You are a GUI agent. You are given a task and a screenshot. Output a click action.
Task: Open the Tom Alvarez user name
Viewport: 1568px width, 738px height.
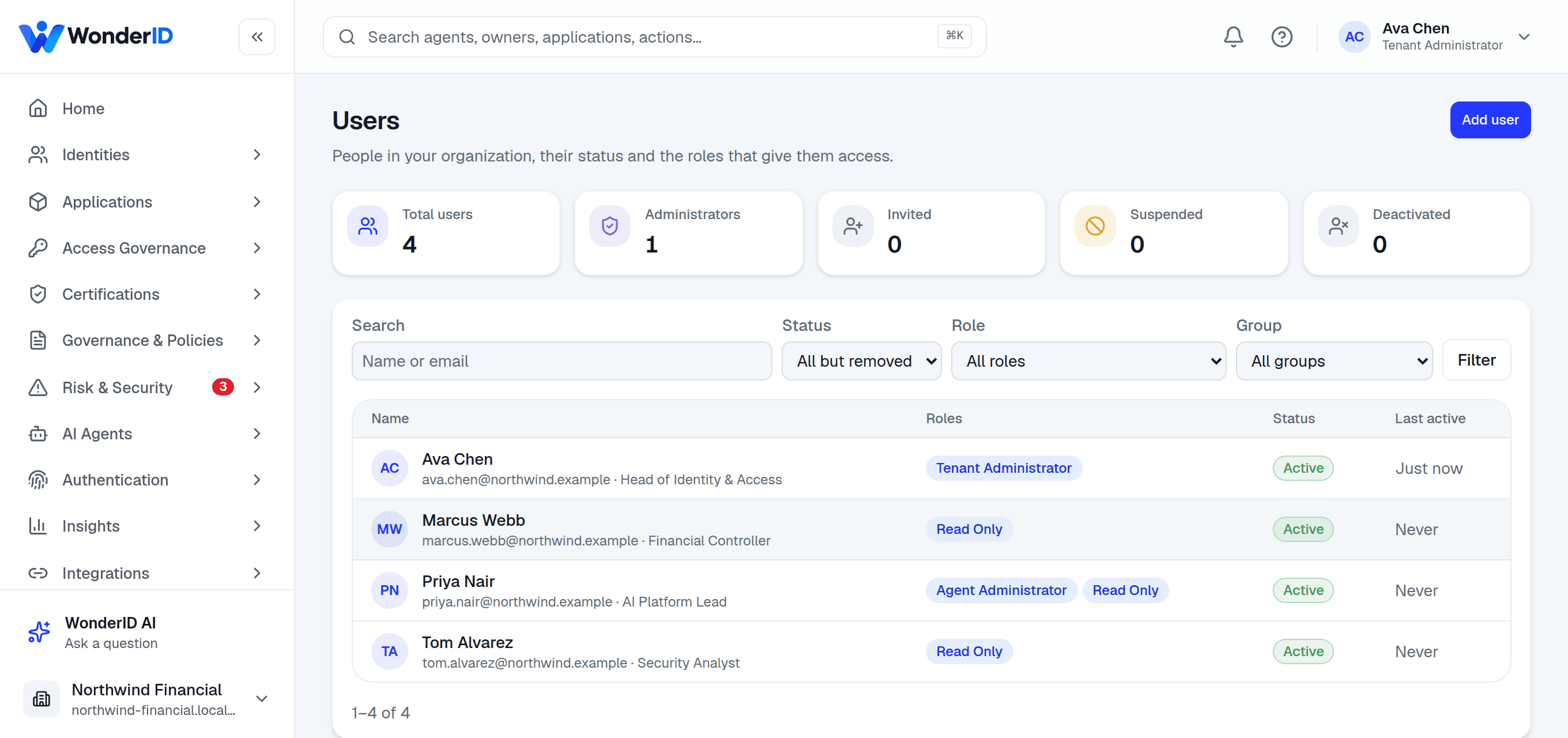click(468, 642)
